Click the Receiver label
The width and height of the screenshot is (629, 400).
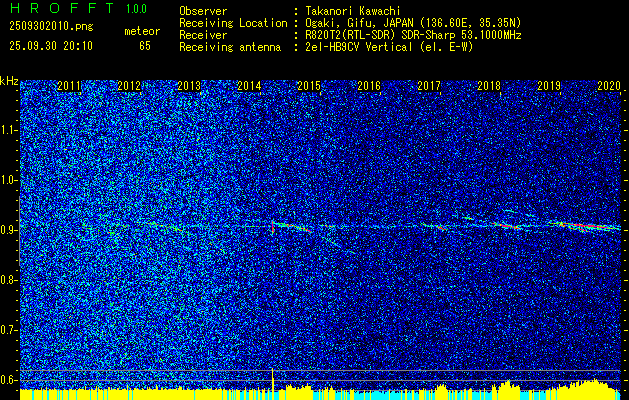pos(203,35)
